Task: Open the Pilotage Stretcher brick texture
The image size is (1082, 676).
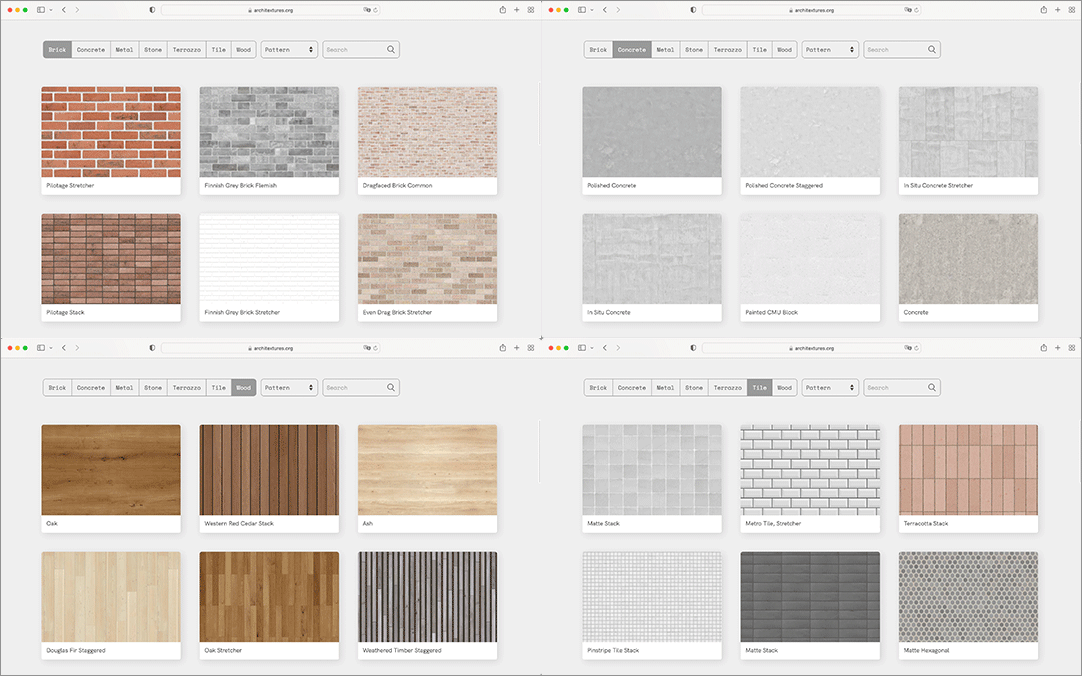Action: 111,132
